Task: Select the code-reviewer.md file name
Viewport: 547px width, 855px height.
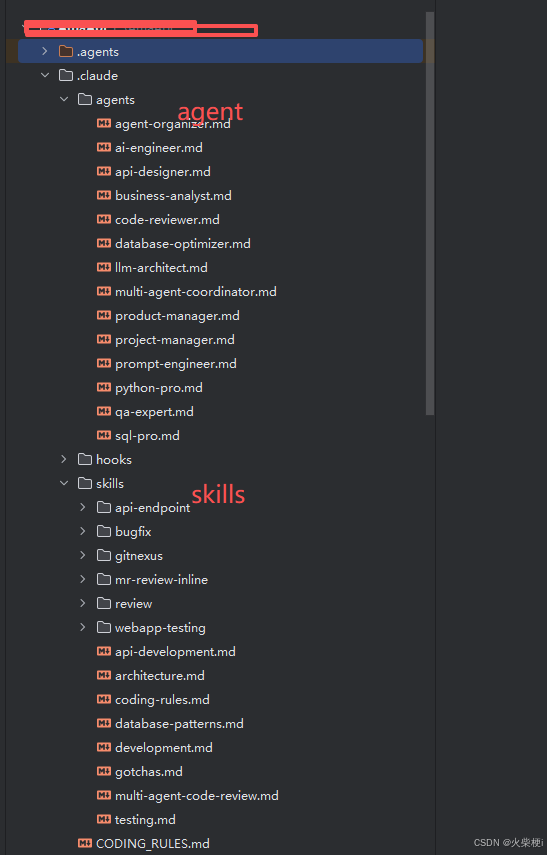Action: [167, 220]
